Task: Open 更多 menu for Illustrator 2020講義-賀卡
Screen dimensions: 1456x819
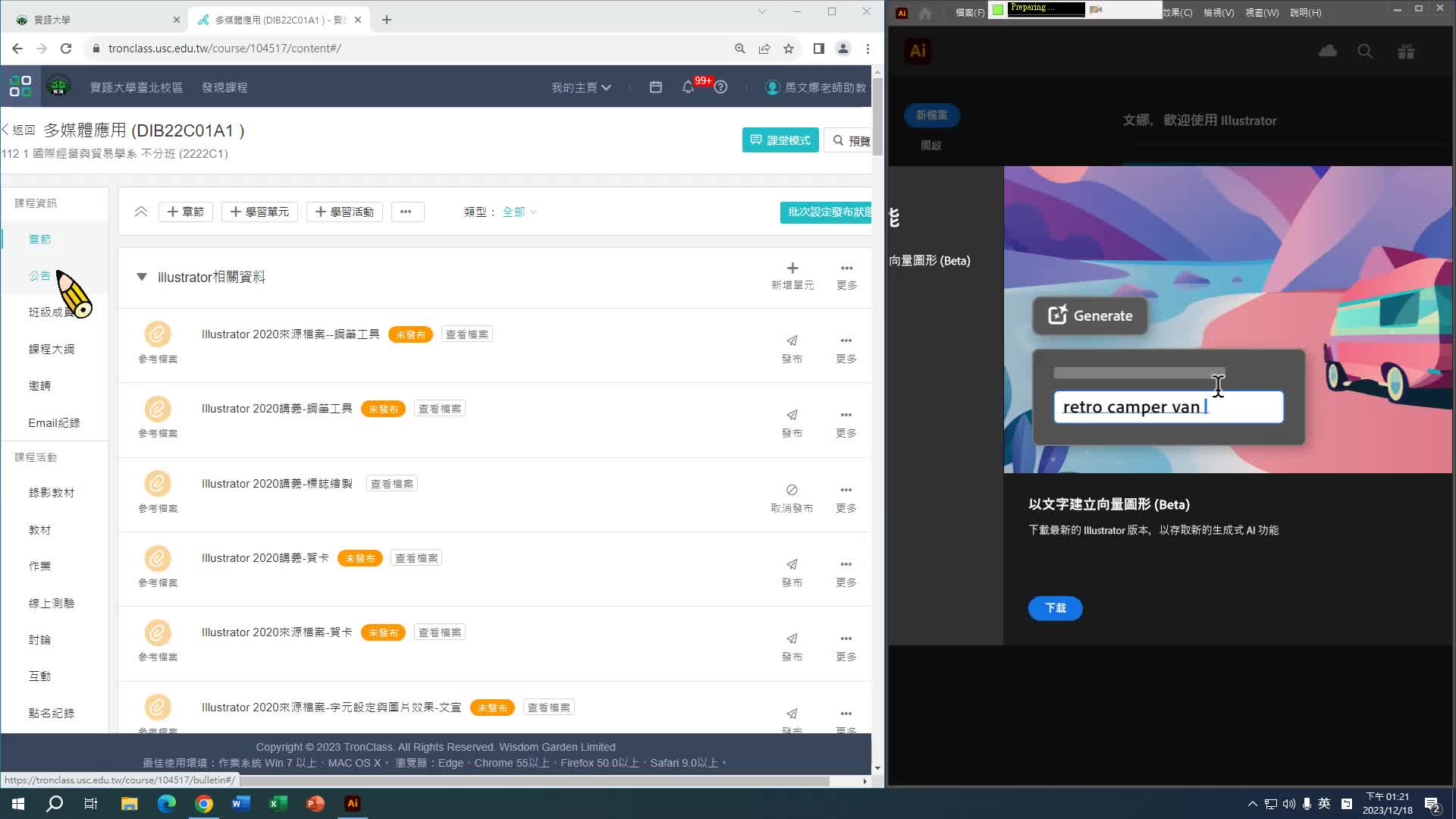Action: [x=846, y=572]
